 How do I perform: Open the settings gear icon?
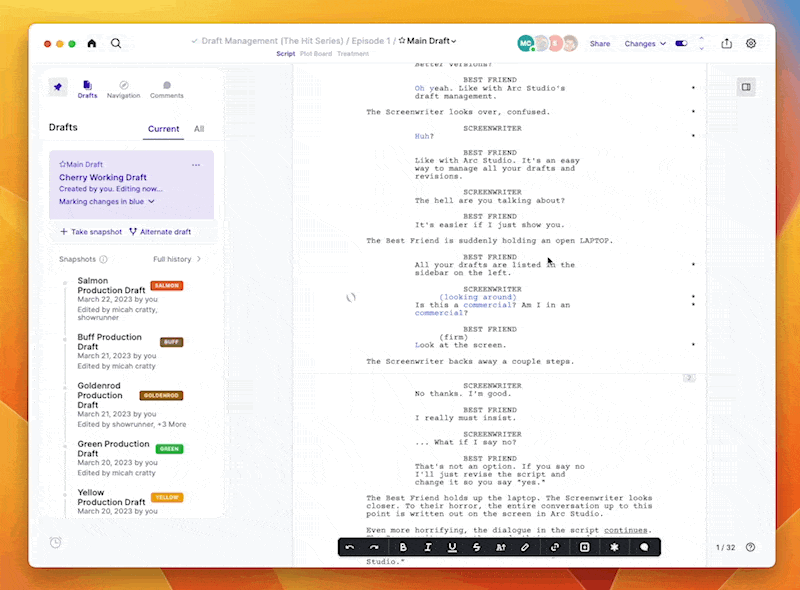751,43
